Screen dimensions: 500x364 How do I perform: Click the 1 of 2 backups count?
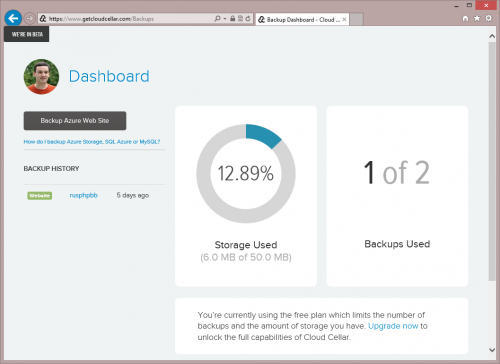click(397, 173)
